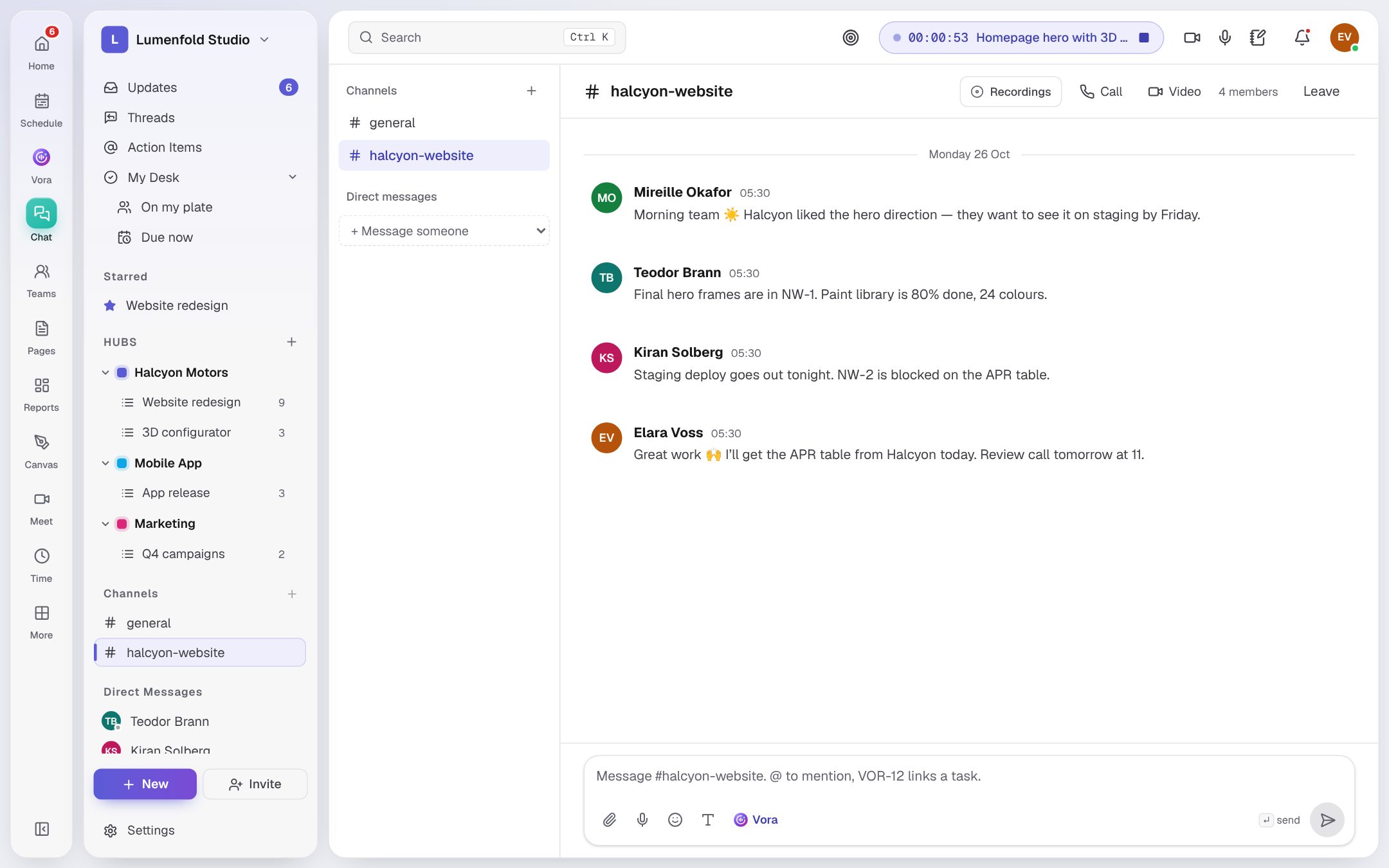Open the emoji picker in the composer

tap(675, 819)
